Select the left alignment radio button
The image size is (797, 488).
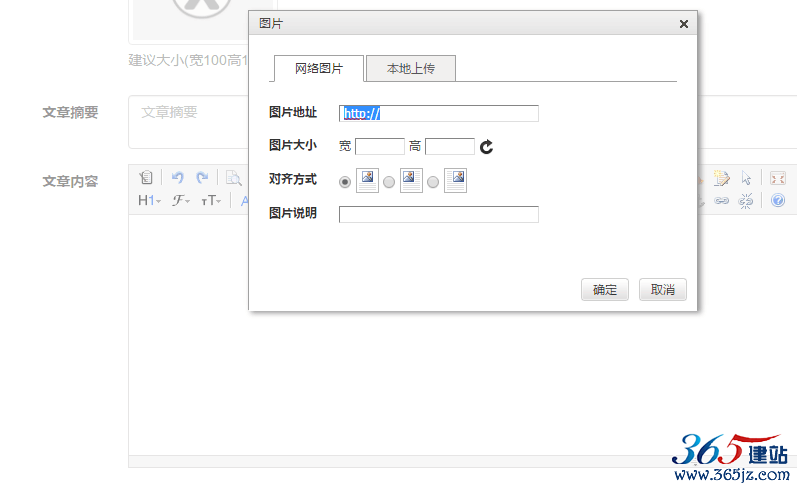(x=389, y=182)
